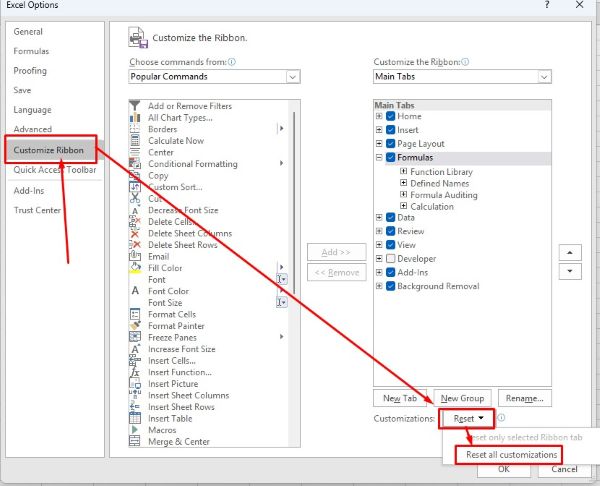Click the New Group button
Screen dimensions: 600x486
[x=462, y=398]
